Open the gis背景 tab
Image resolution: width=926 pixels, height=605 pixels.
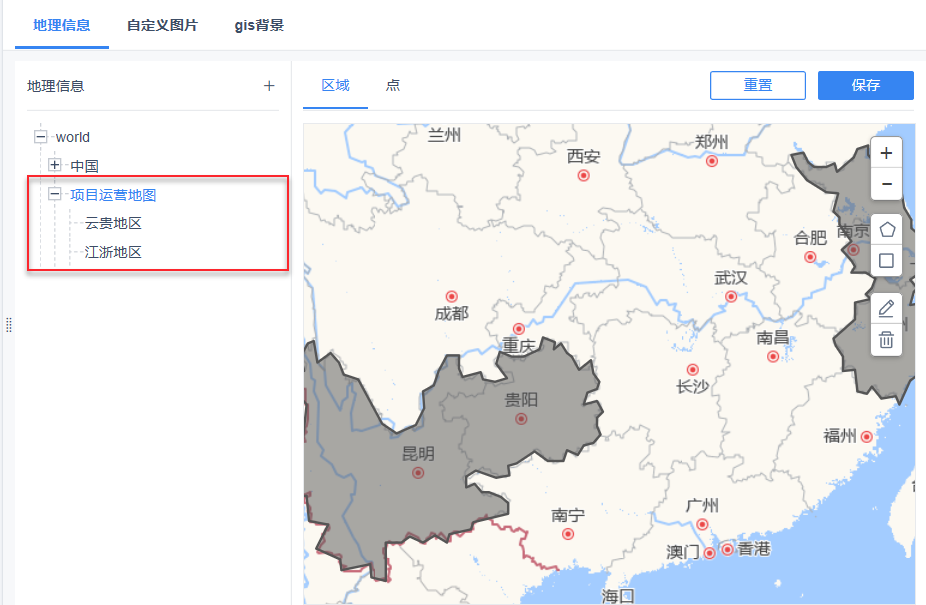coord(259,26)
